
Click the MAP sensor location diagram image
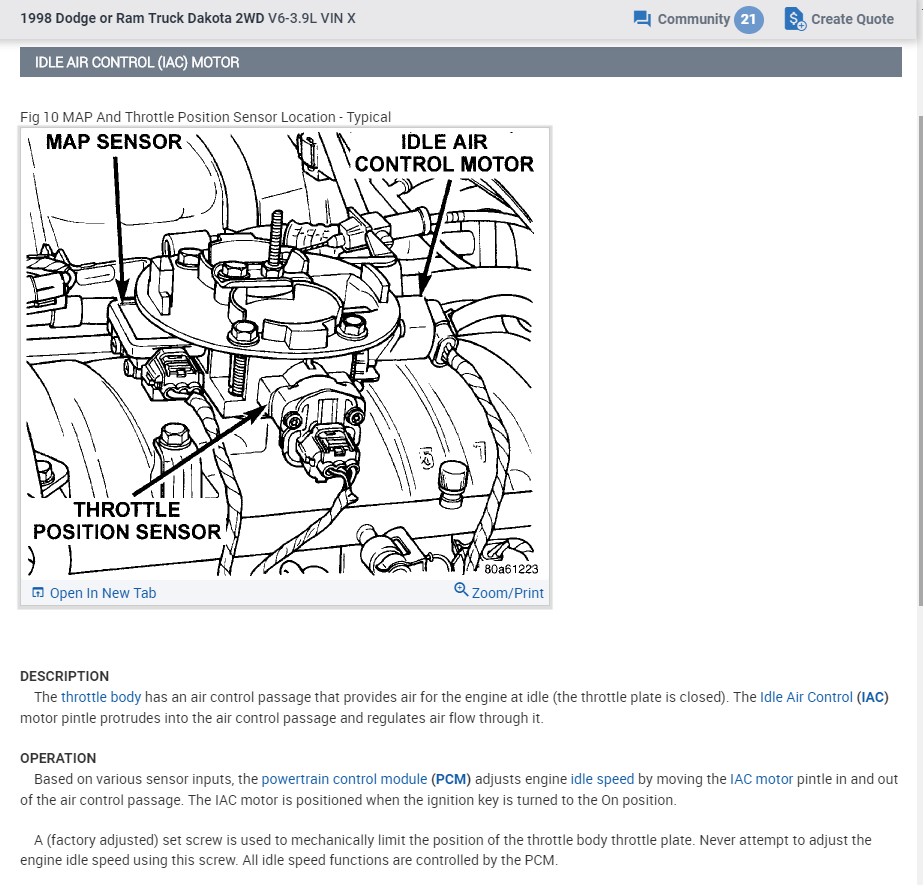285,353
